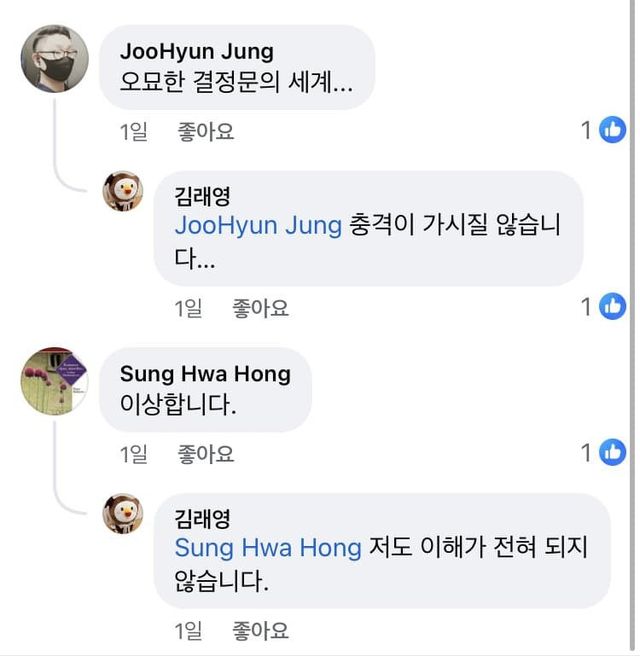This screenshot has height=656, width=640.
Task: Open the JooHyun Jung commenter name link
Action: [196, 51]
